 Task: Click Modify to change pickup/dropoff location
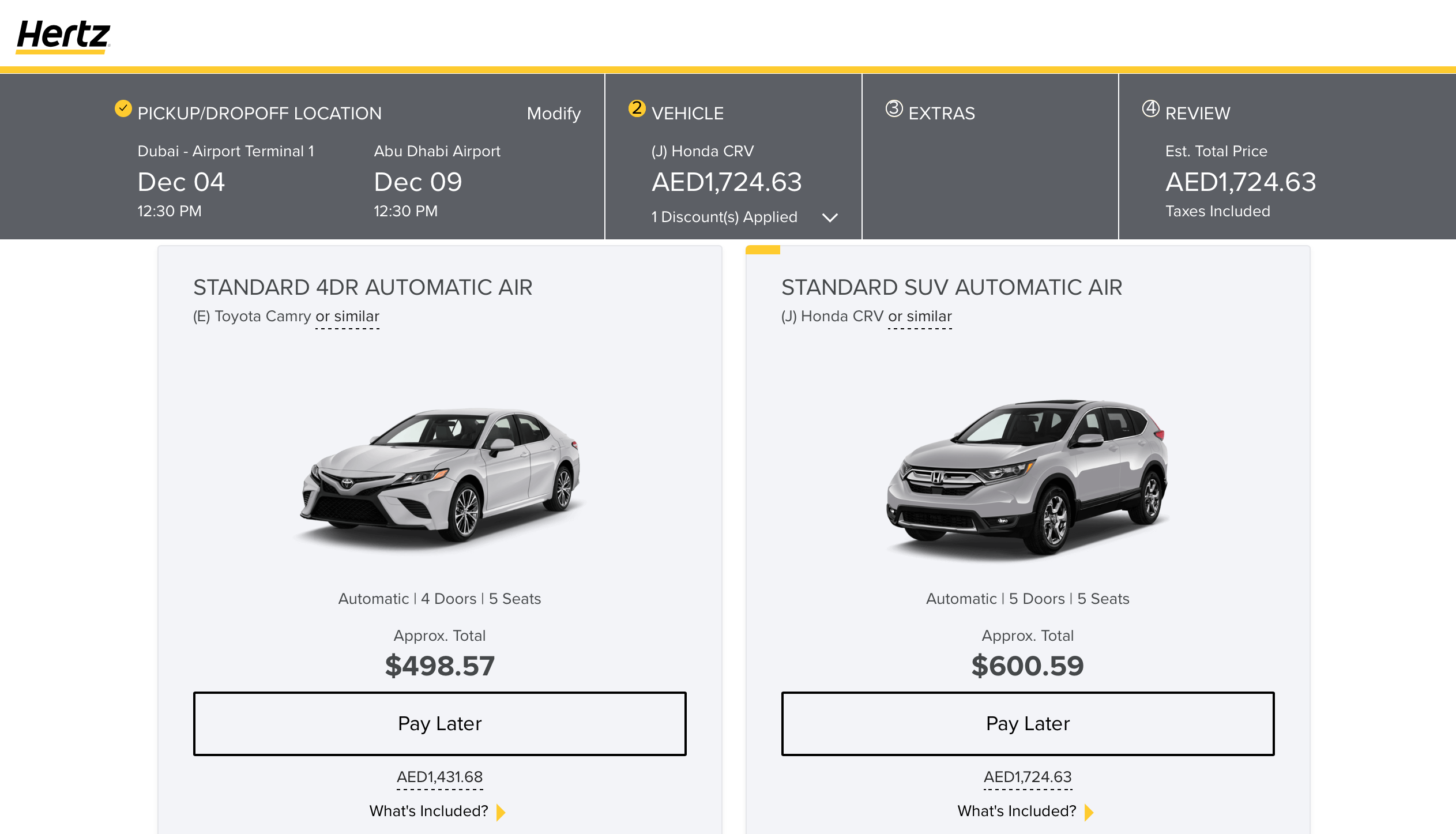click(x=554, y=114)
